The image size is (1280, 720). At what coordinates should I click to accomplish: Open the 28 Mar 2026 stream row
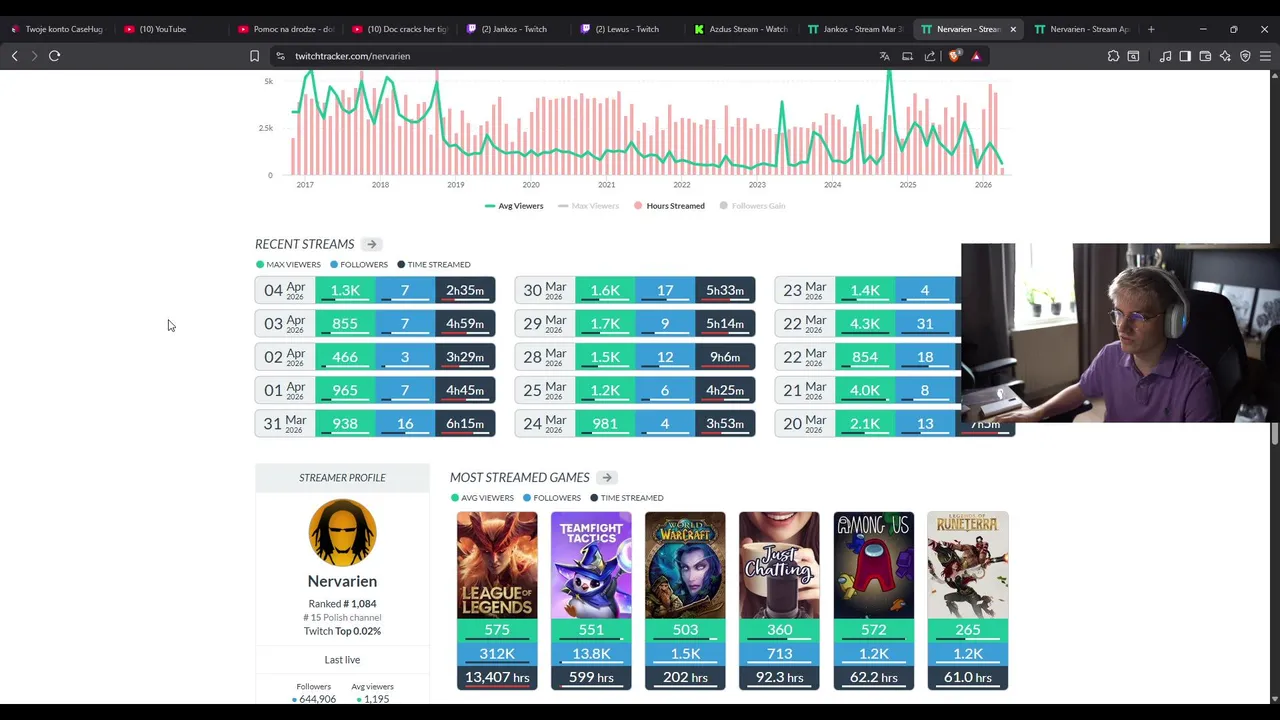635,357
